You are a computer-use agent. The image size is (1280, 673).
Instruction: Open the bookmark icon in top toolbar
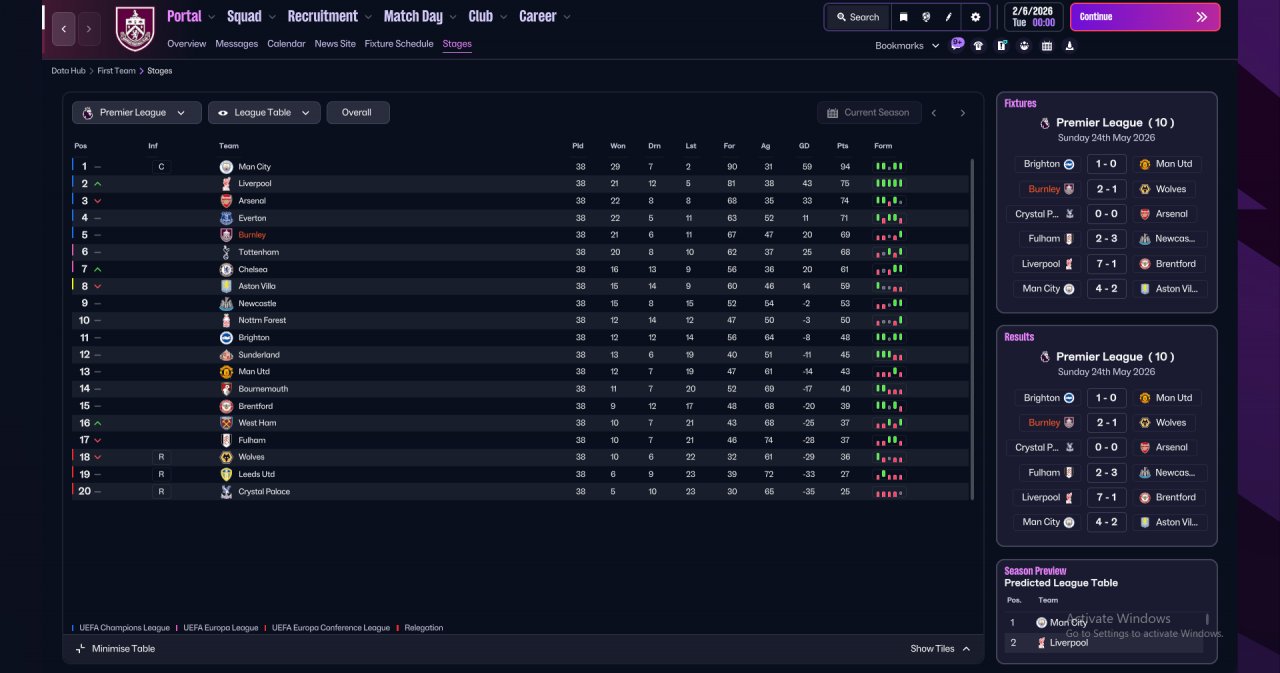(x=903, y=17)
